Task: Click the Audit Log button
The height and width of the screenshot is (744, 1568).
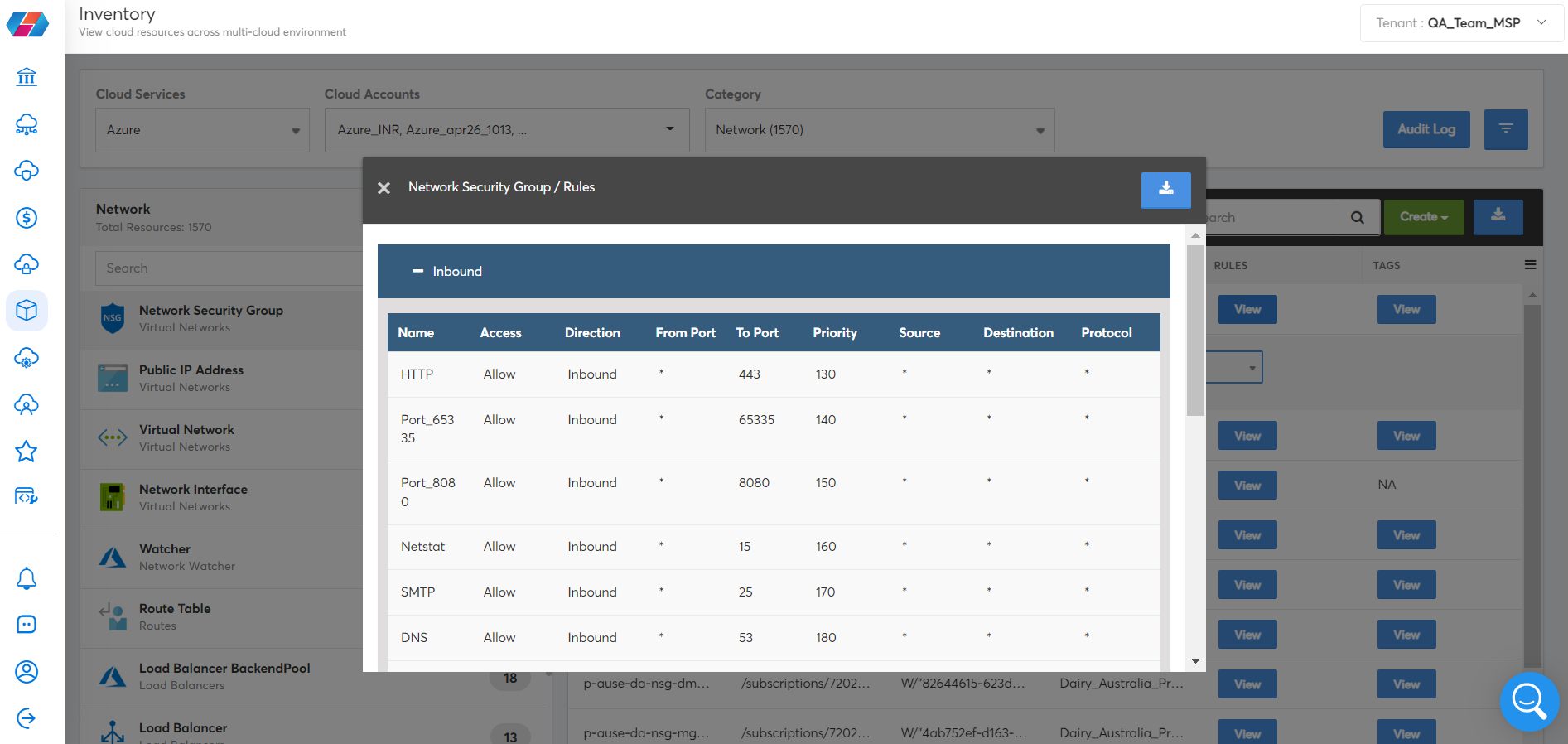Action: click(x=1426, y=129)
